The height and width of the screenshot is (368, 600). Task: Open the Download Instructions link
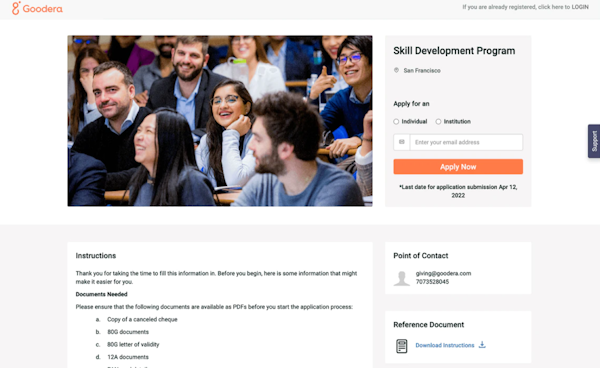(x=445, y=345)
